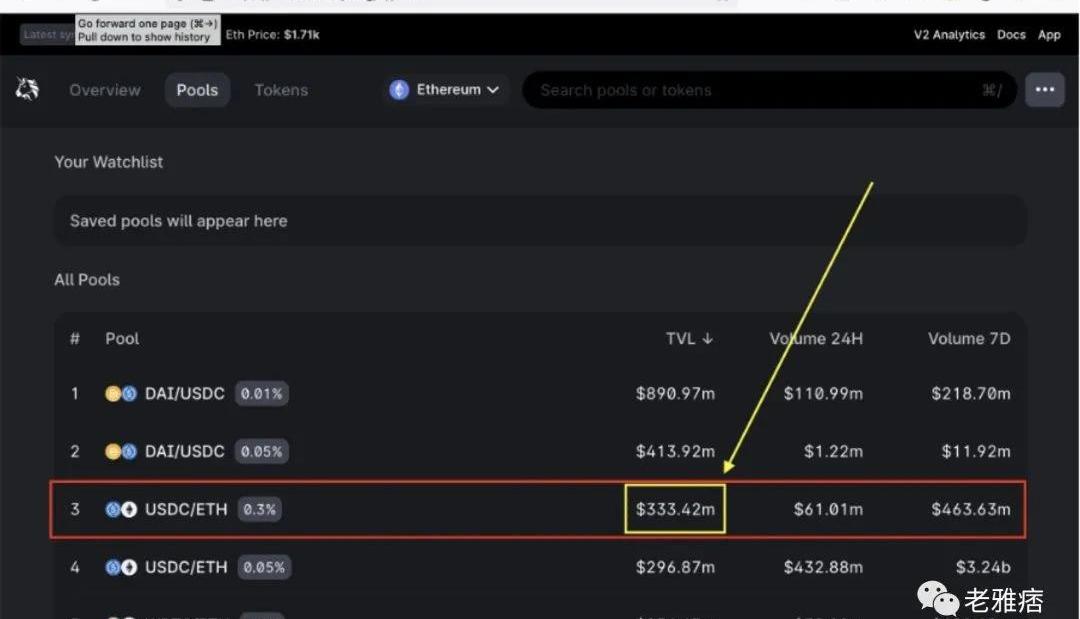Click the 7D volume $11.92m
This screenshot has width=1080, height=619.
click(976, 452)
